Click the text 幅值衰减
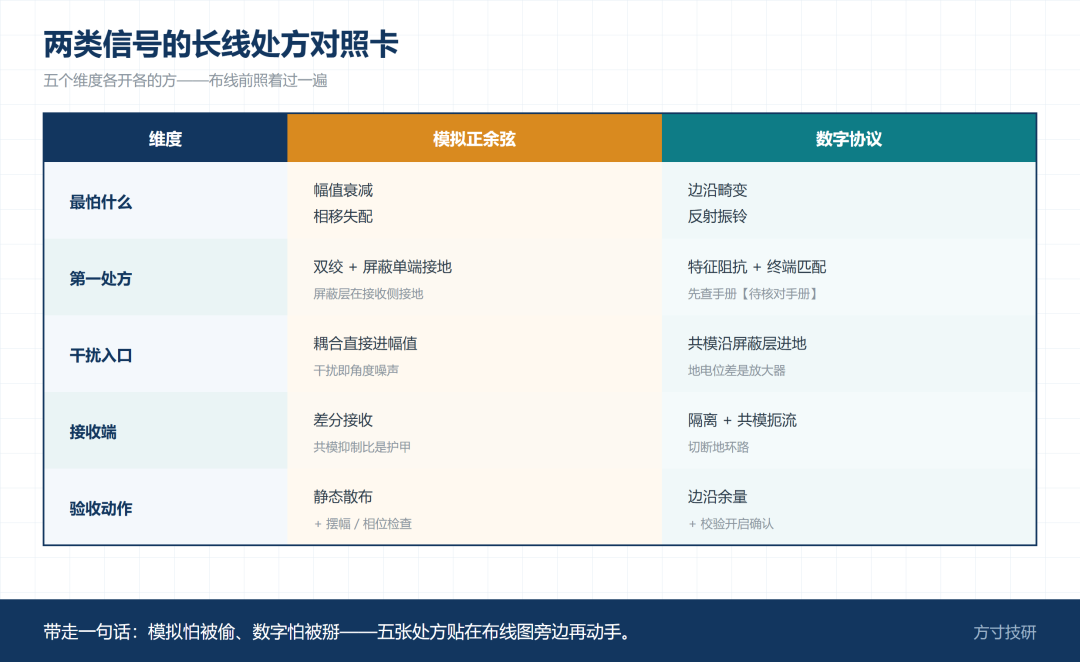 [x=343, y=190]
